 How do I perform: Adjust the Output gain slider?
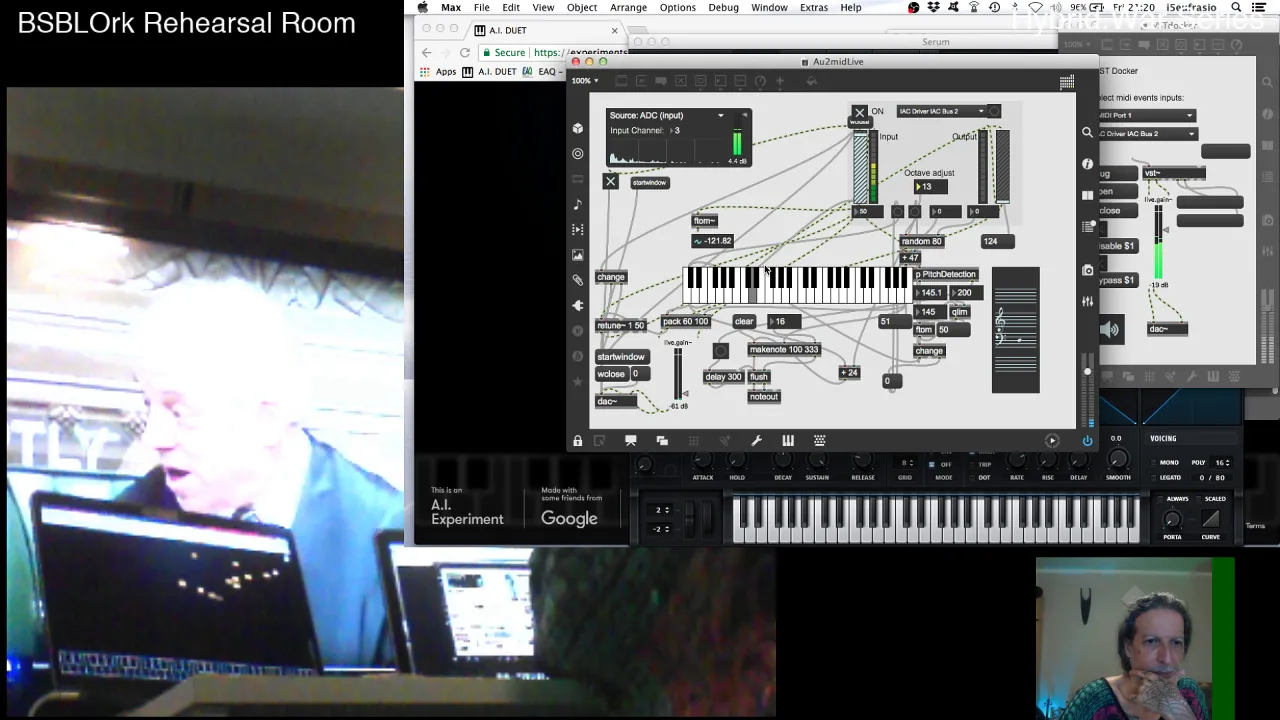[x=1002, y=168]
